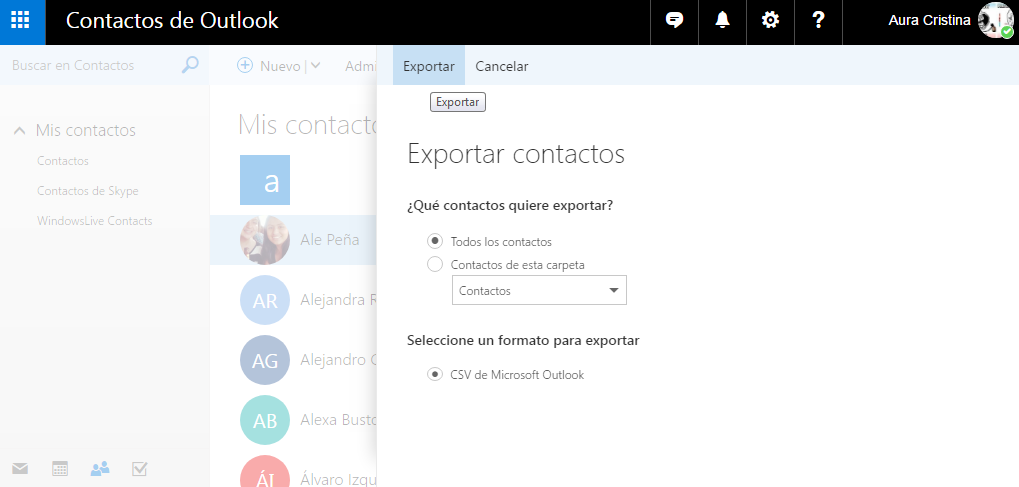Open Tasks checkmark icon in bottom bar

tap(140, 468)
